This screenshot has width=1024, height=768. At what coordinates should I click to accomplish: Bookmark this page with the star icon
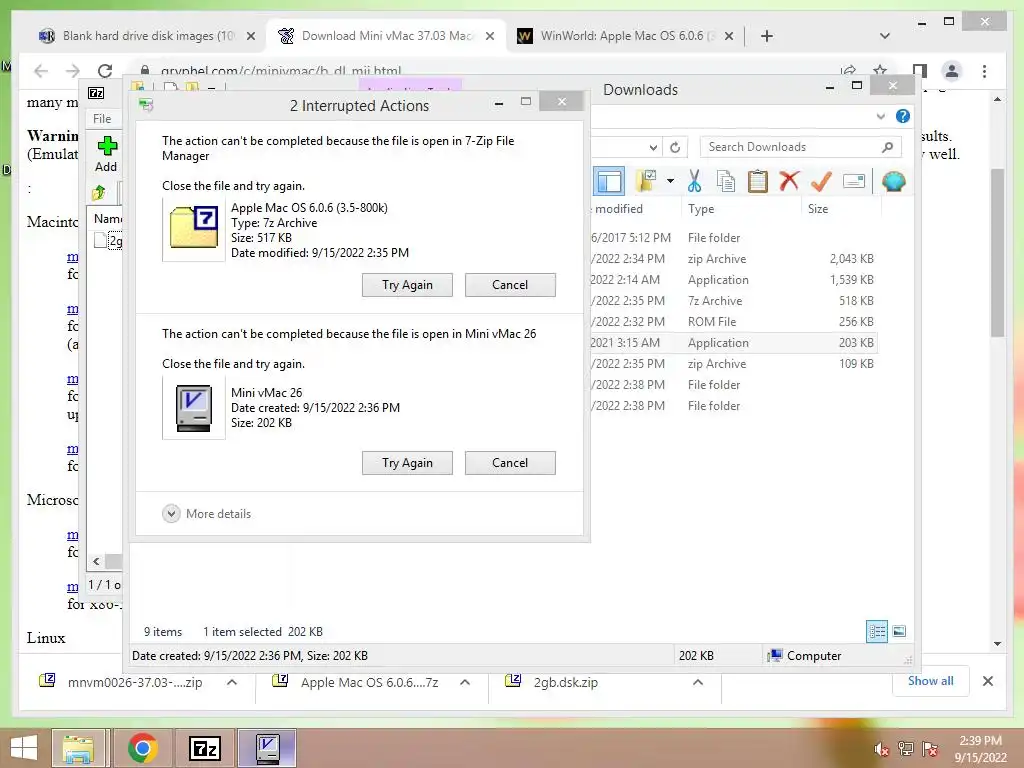[880, 71]
